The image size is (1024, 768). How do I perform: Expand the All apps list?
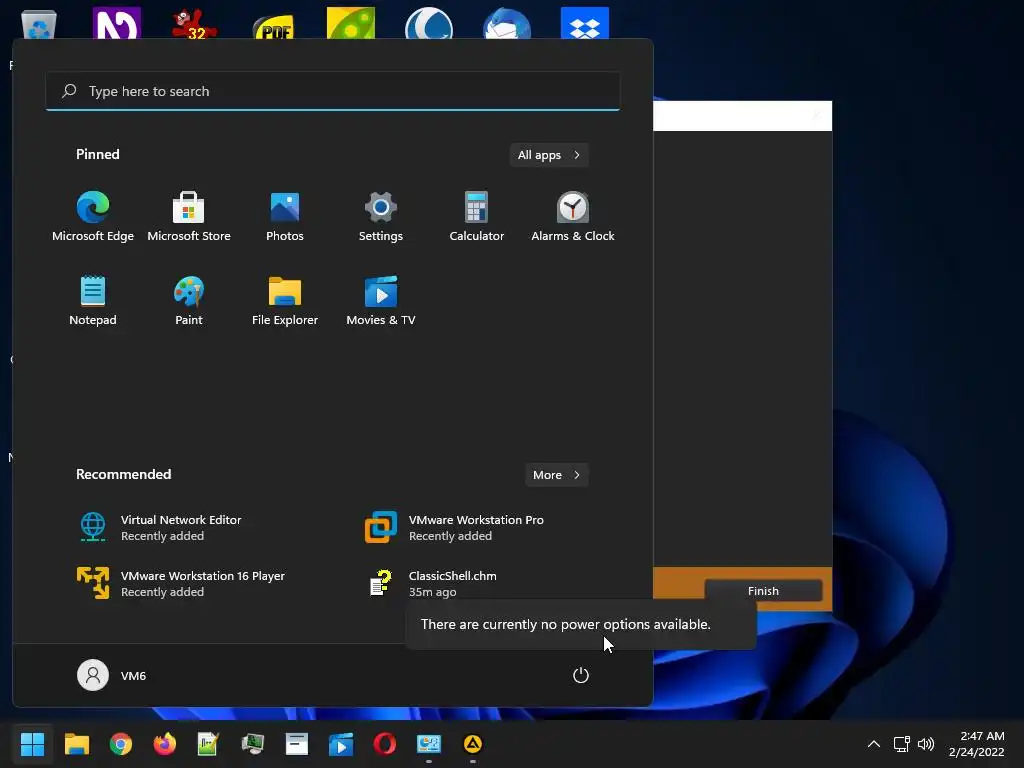[x=549, y=155]
